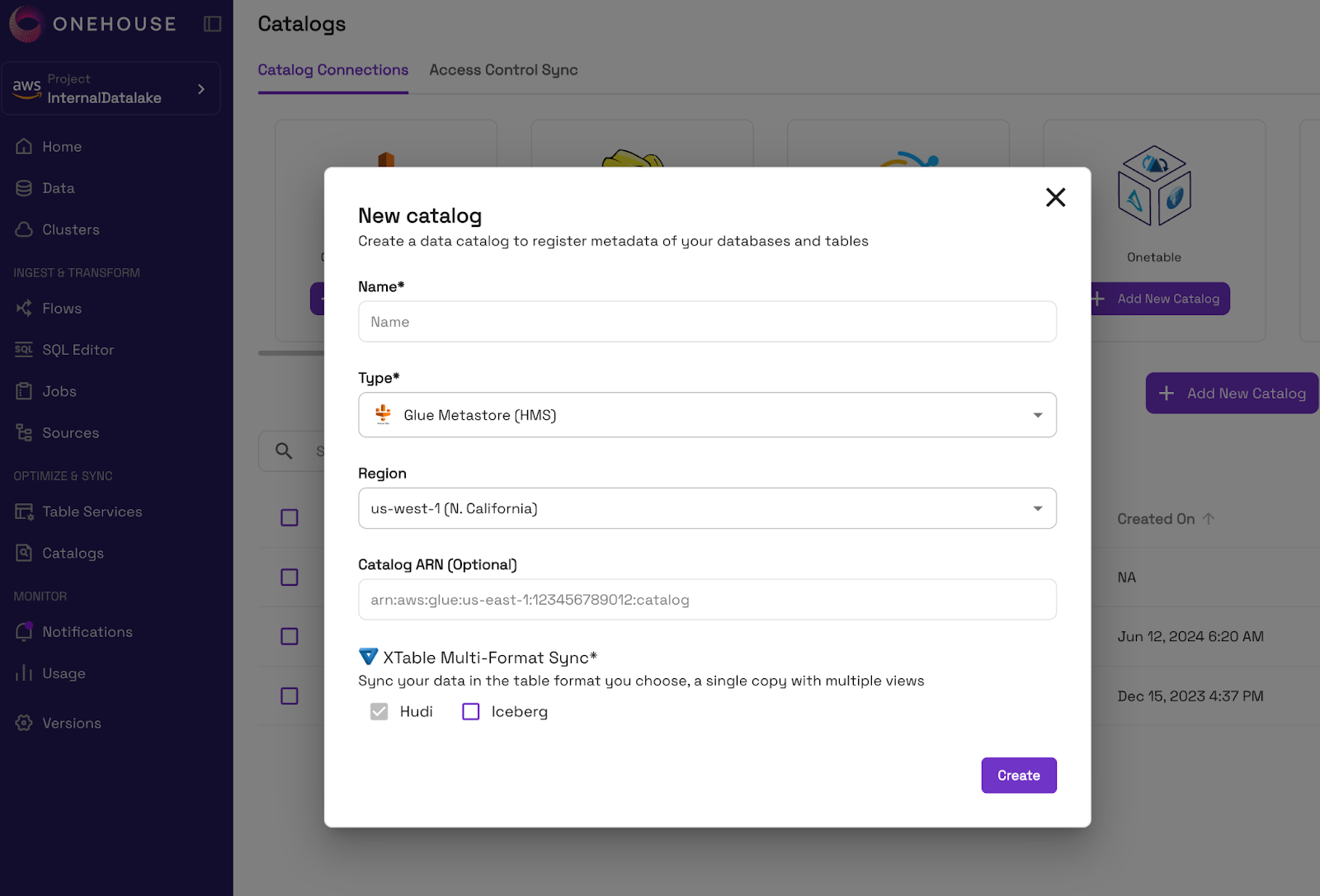Click the XTable logo icon
This screenshot has width=1320, height=896.
tap(368, 657)
